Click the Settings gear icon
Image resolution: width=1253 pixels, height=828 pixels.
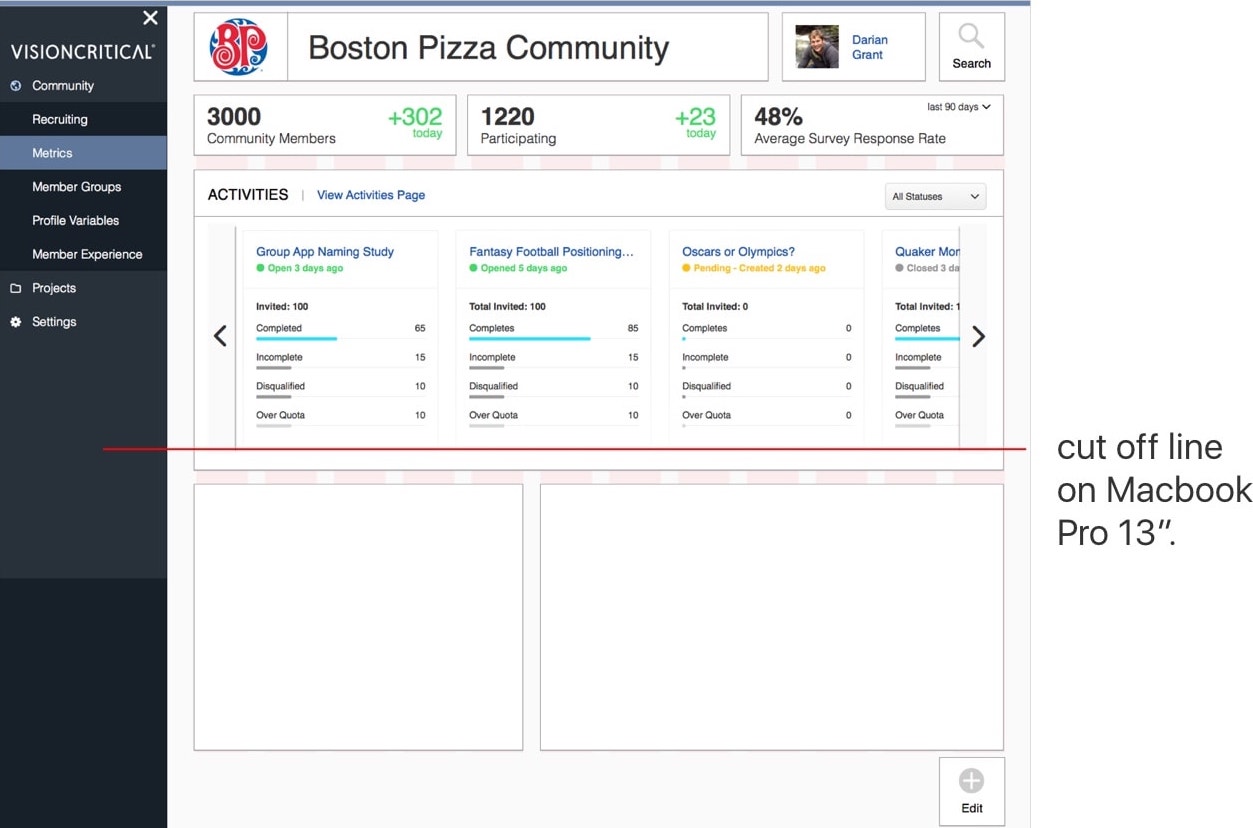pyautogui.click(x=16, y=322)
